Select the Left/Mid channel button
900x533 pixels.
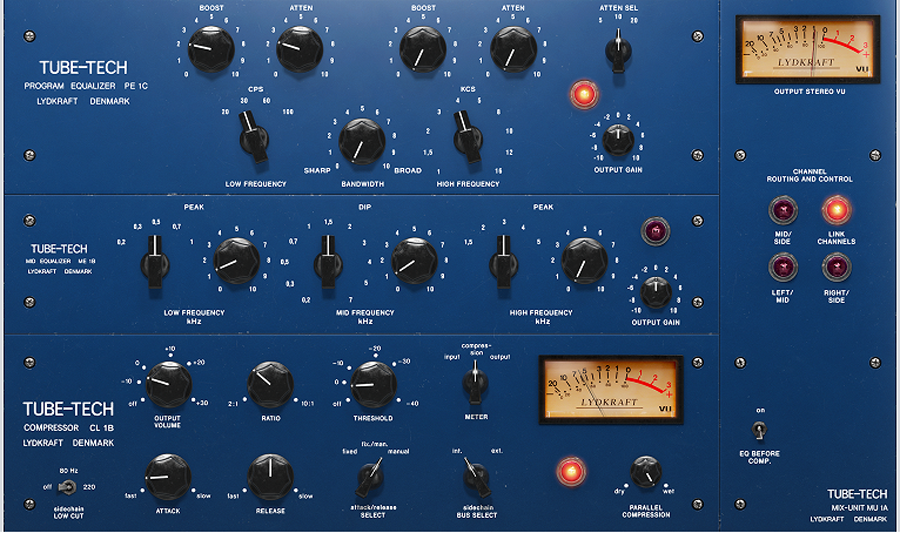click(783, 268)
